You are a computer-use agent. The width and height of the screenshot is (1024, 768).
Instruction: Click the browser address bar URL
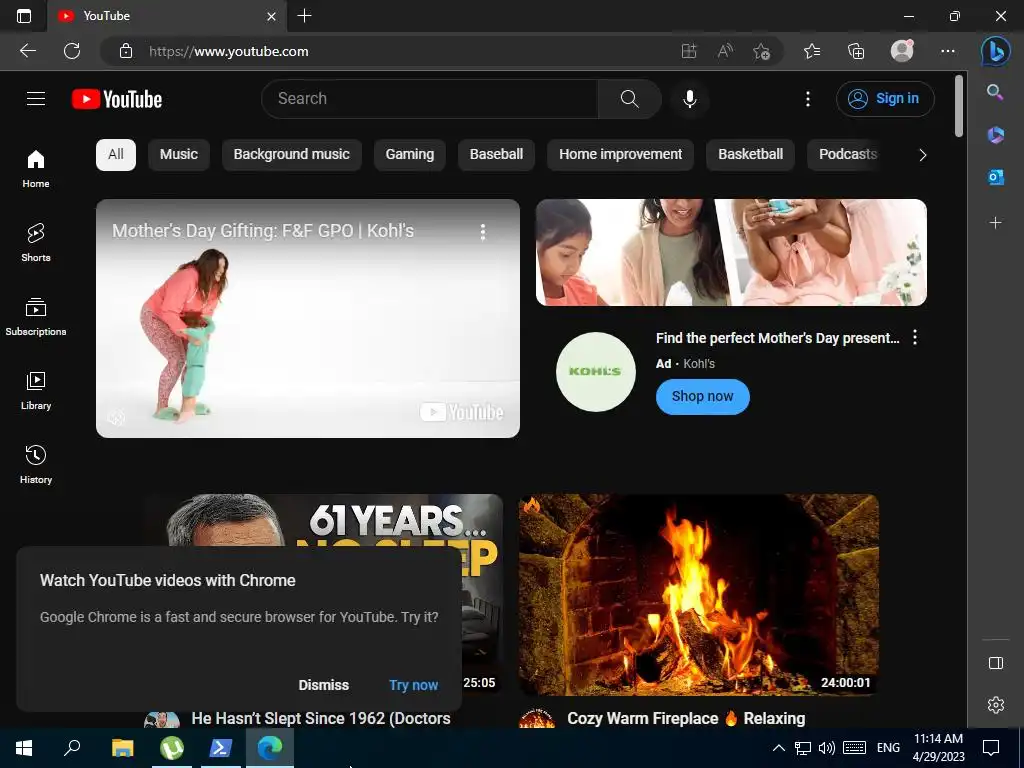click(229, 51)
